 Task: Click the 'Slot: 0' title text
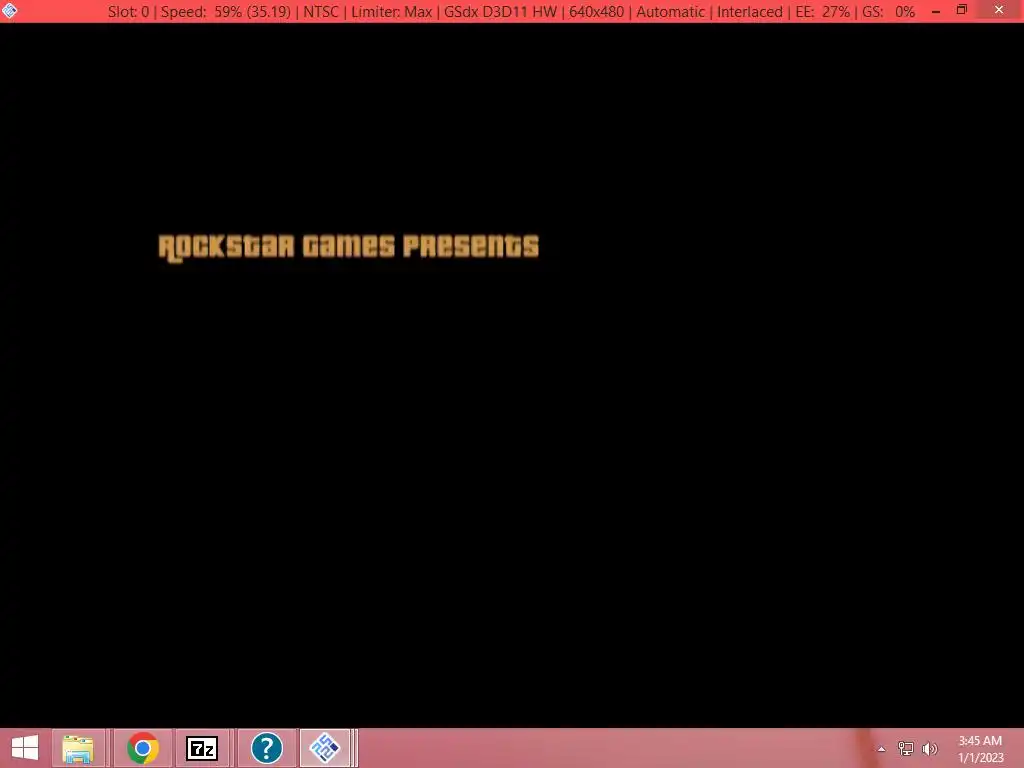click(x=128, y=12)
